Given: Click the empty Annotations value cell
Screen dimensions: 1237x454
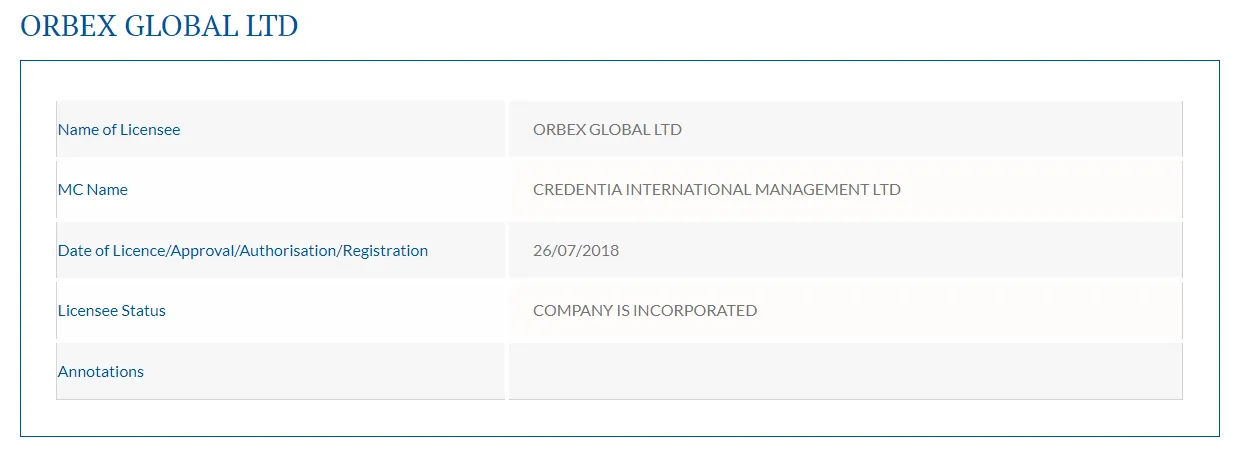Looking at the screenshot, I should coord(845,372).
